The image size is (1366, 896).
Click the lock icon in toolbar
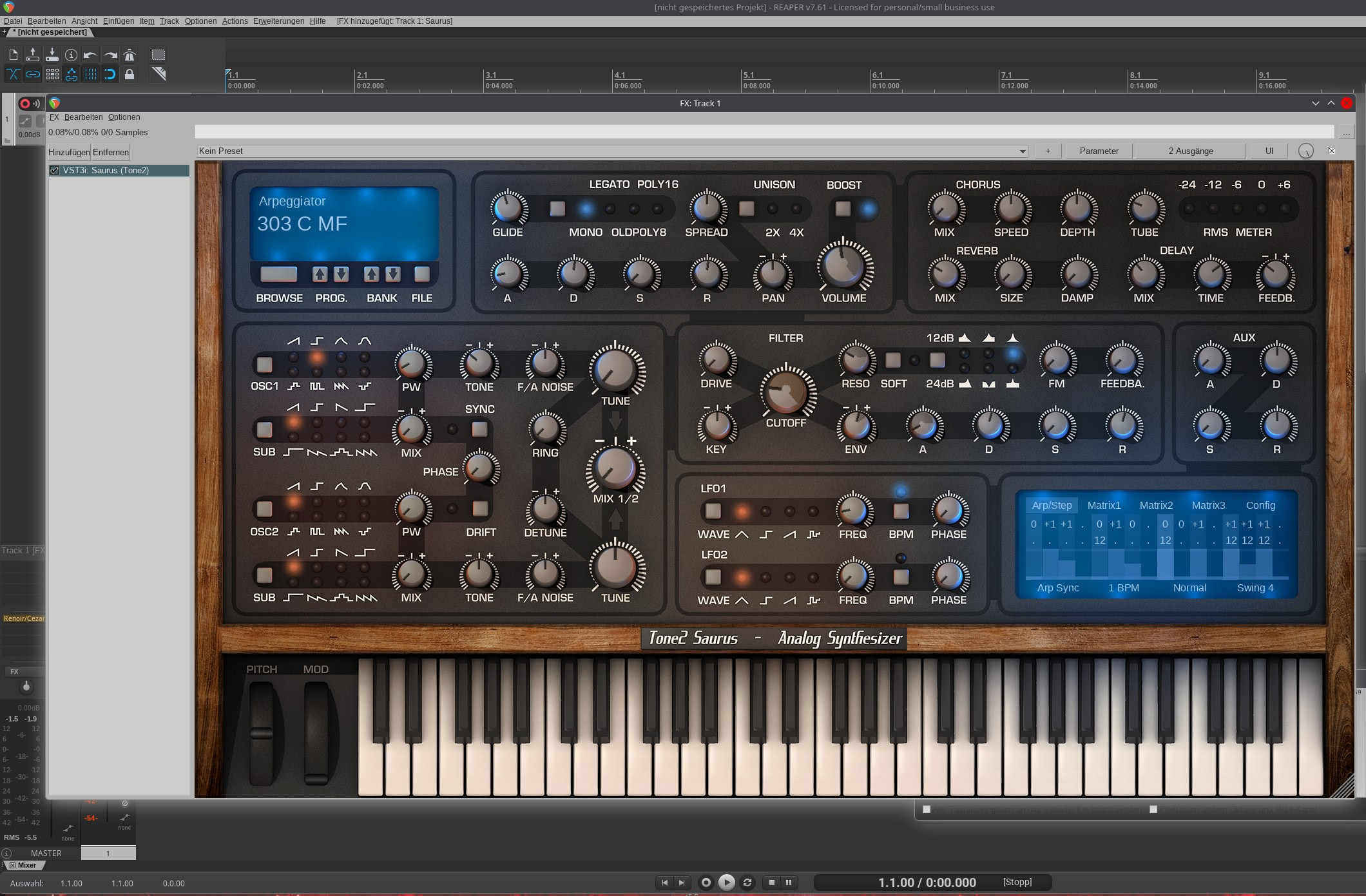tap(130, 74)
